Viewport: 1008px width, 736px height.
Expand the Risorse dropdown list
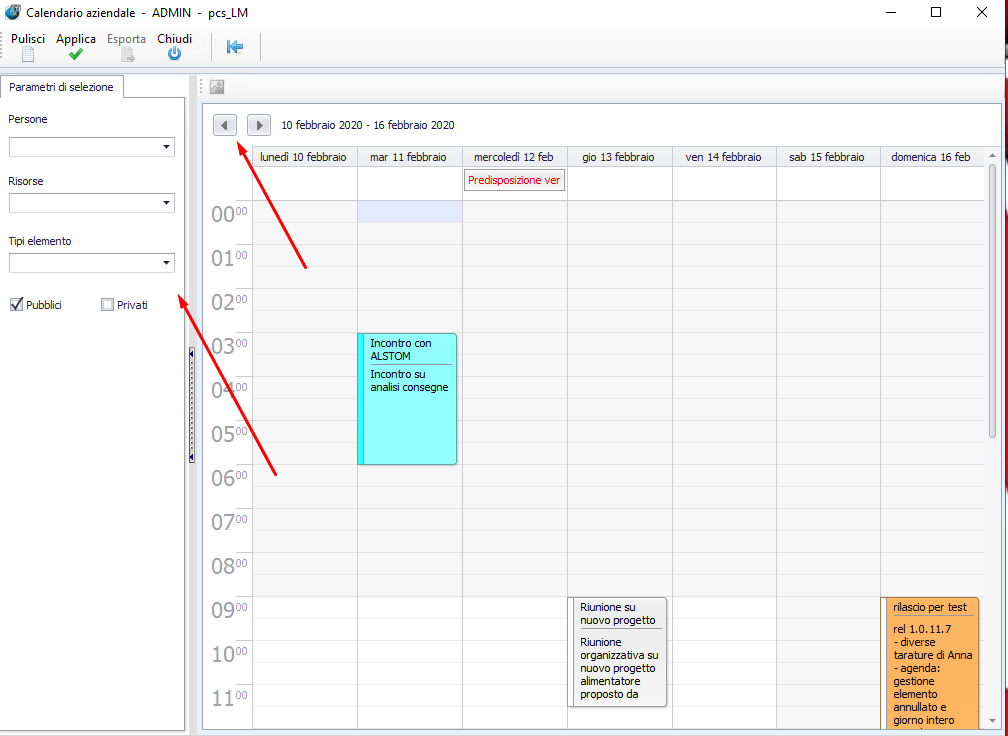(166, 204)
